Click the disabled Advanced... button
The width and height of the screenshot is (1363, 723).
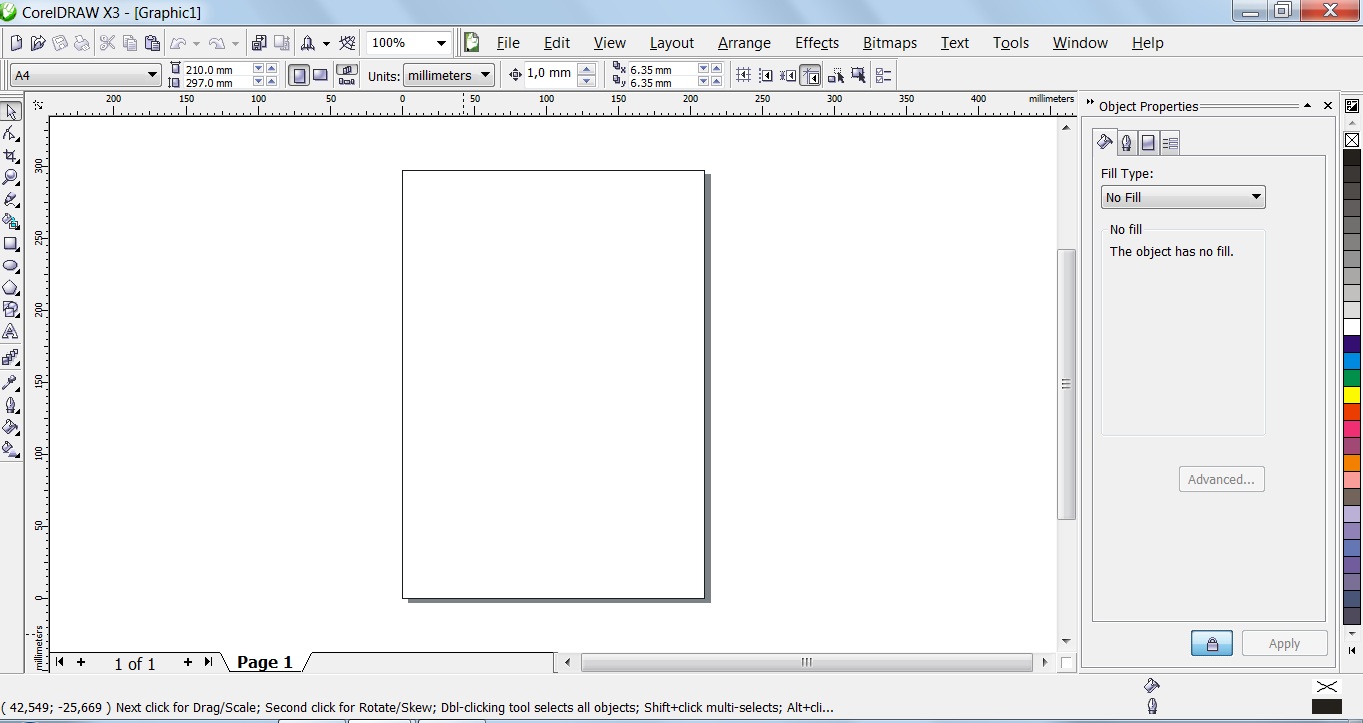[1221, 479]
